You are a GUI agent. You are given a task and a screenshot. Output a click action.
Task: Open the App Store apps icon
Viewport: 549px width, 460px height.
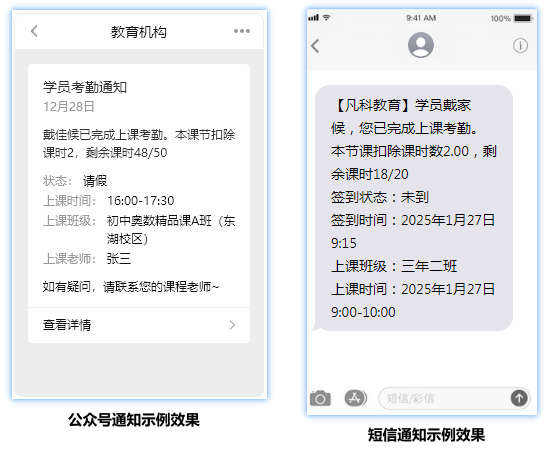[355, 398]
